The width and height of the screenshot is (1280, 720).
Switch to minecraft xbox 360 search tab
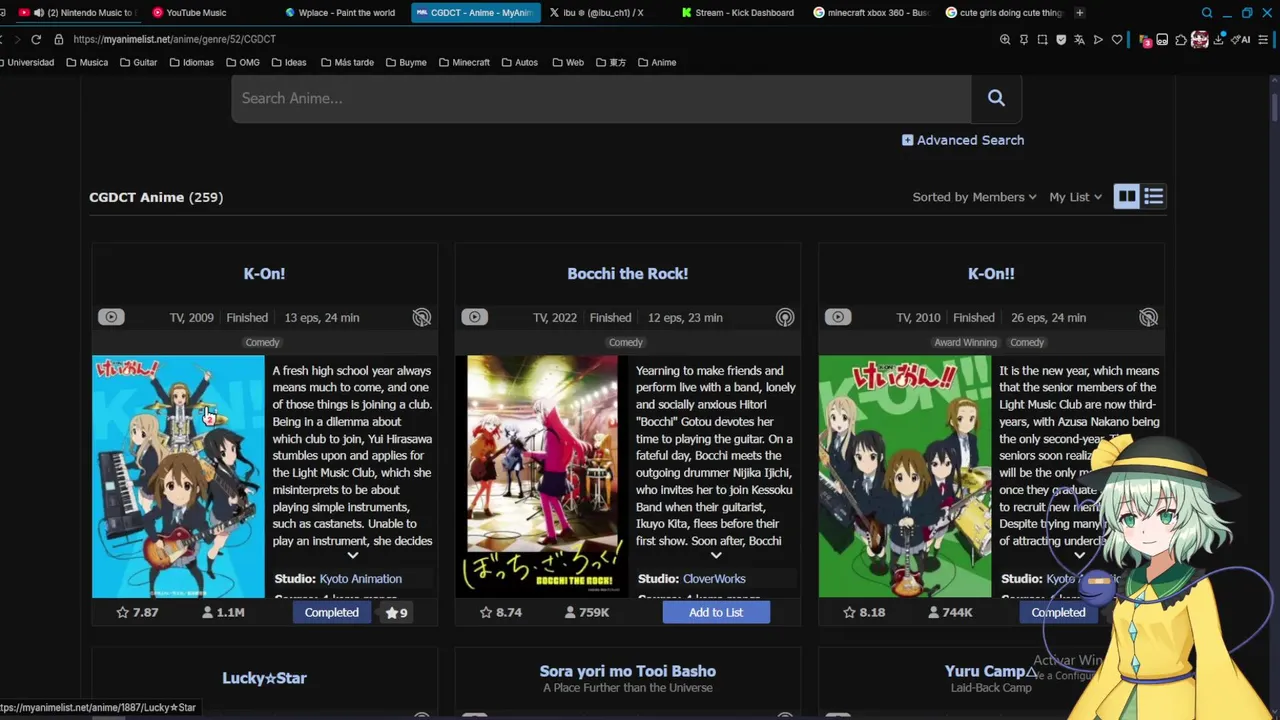point(872,13)
